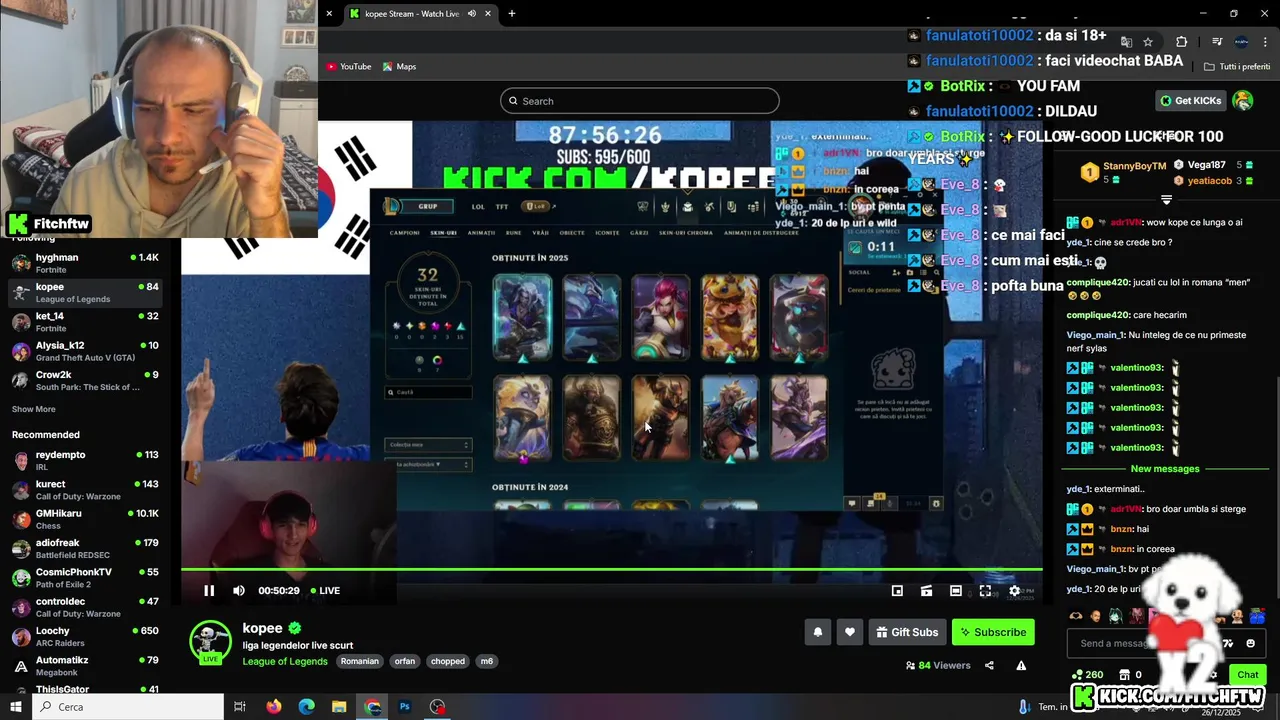This screenshot has width=1280, height=720.
Task: Close the kopee Stream browser tab
Action: 488,14
